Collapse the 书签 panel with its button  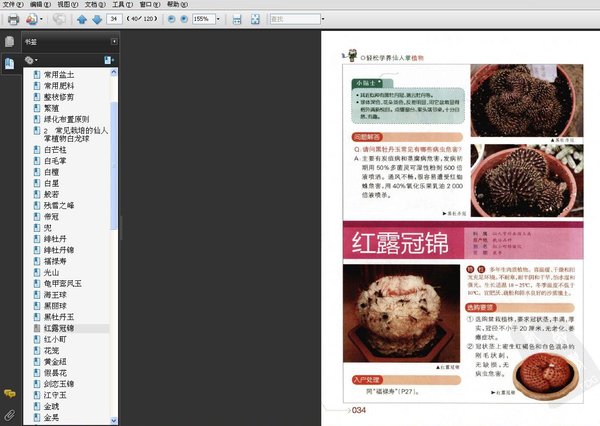(114, 41)
